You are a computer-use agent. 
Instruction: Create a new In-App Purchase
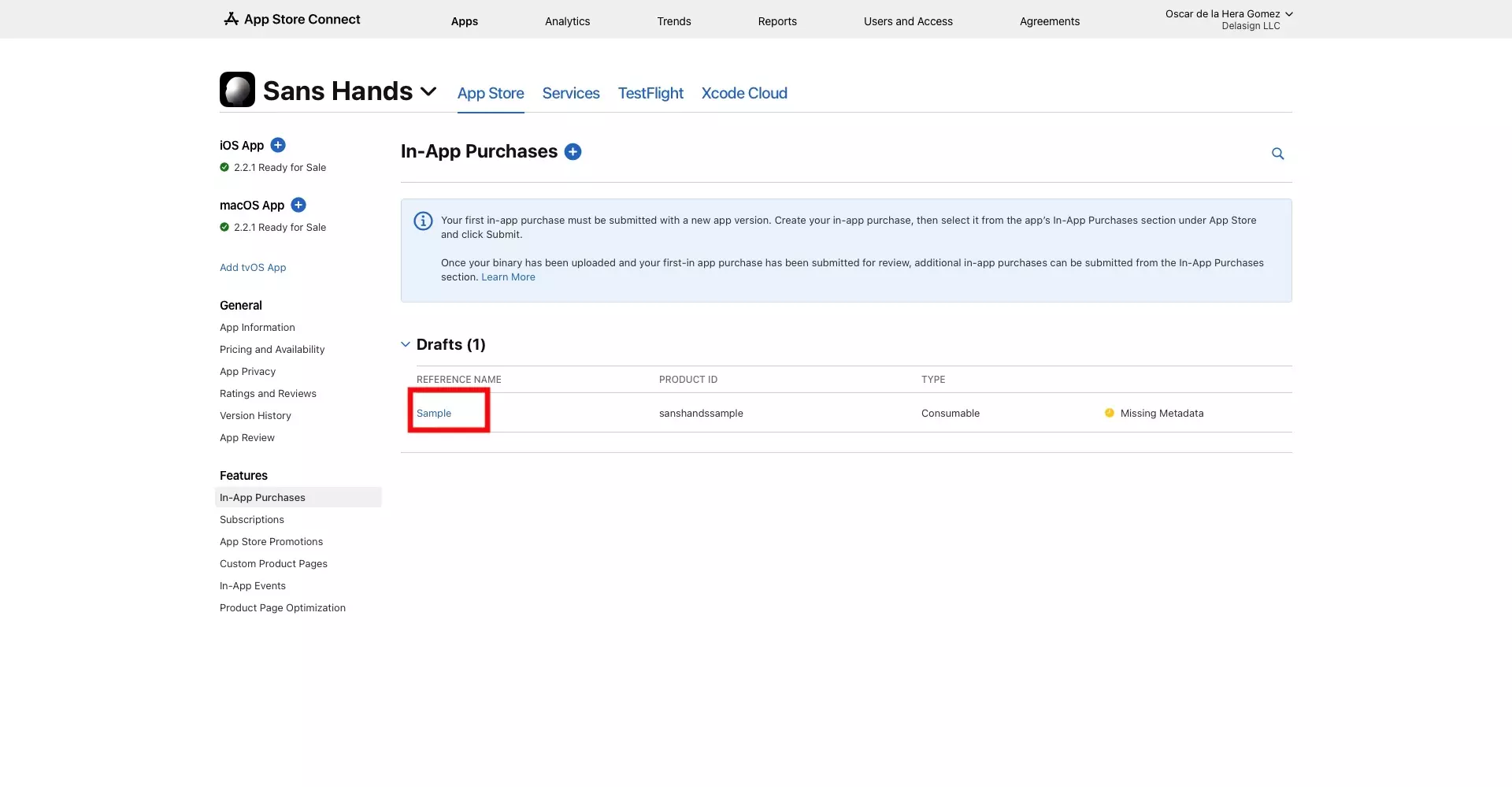tap(573, 151)
